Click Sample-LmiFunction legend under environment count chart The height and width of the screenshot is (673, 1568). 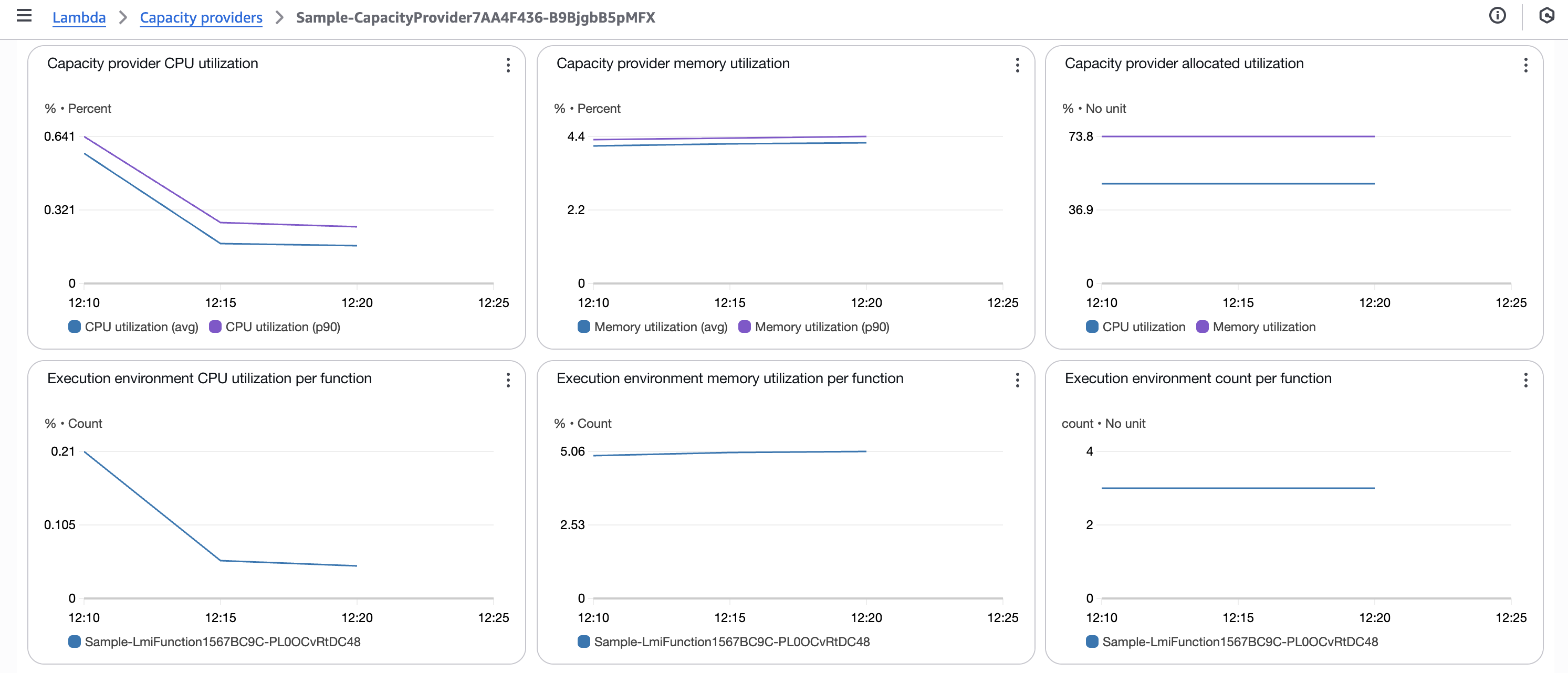(1232, 642)
